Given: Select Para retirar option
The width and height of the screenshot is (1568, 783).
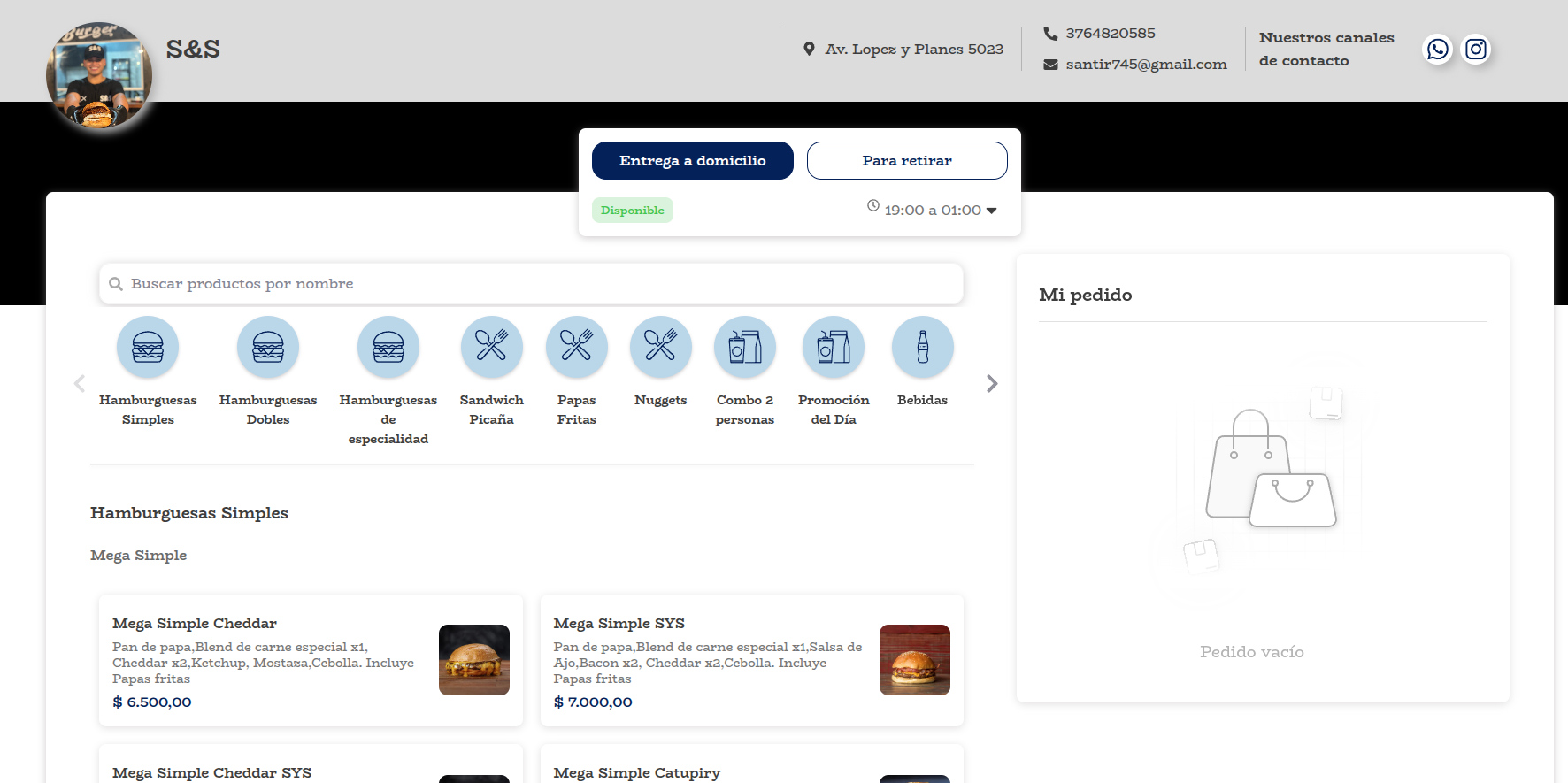Looking at the screenshot, I should pyautogui.click(x=907, y=161).
